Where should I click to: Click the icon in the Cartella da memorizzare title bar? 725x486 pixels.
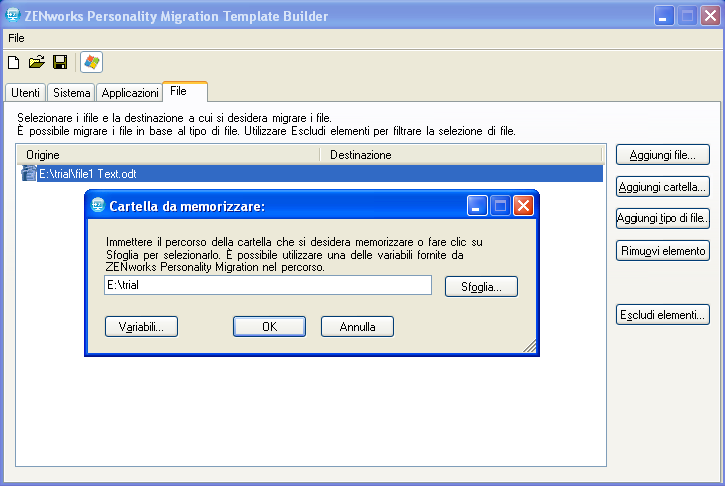click(x=98, y=205)
